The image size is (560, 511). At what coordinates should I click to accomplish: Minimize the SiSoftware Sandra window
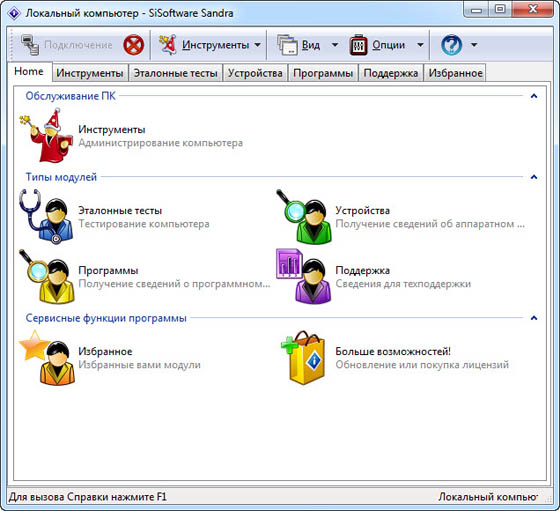(476, 10)
